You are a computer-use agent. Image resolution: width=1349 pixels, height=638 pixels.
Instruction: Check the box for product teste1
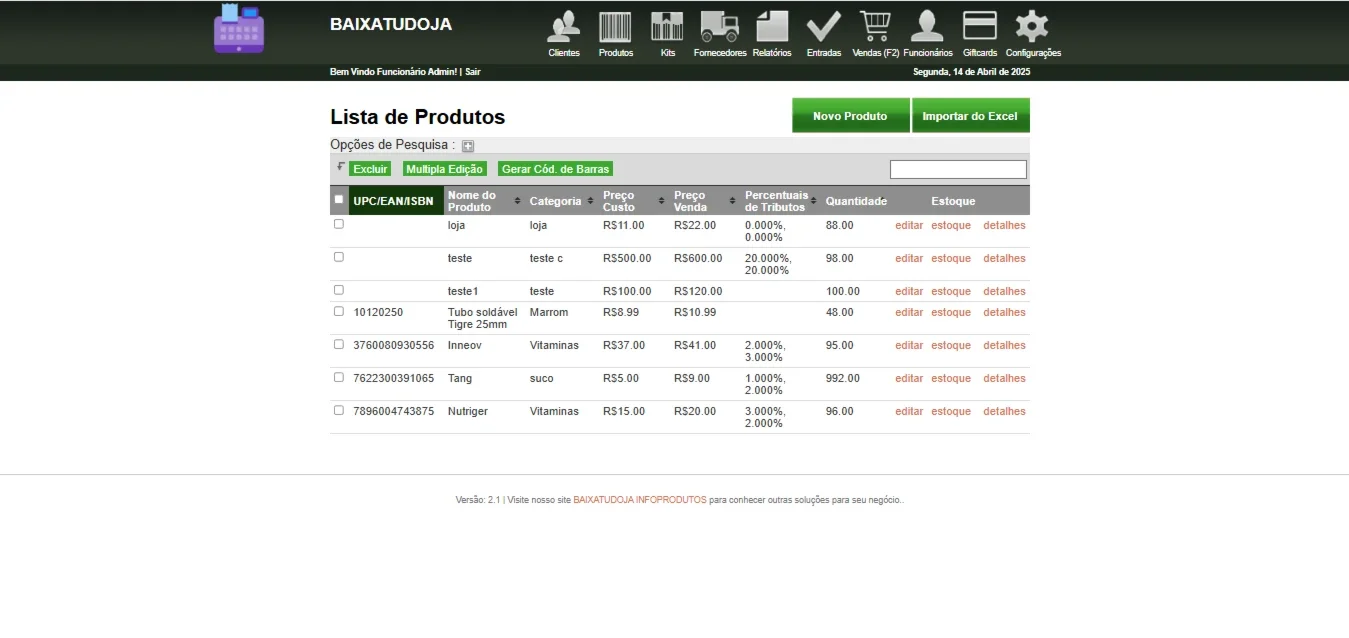point(339,290)
